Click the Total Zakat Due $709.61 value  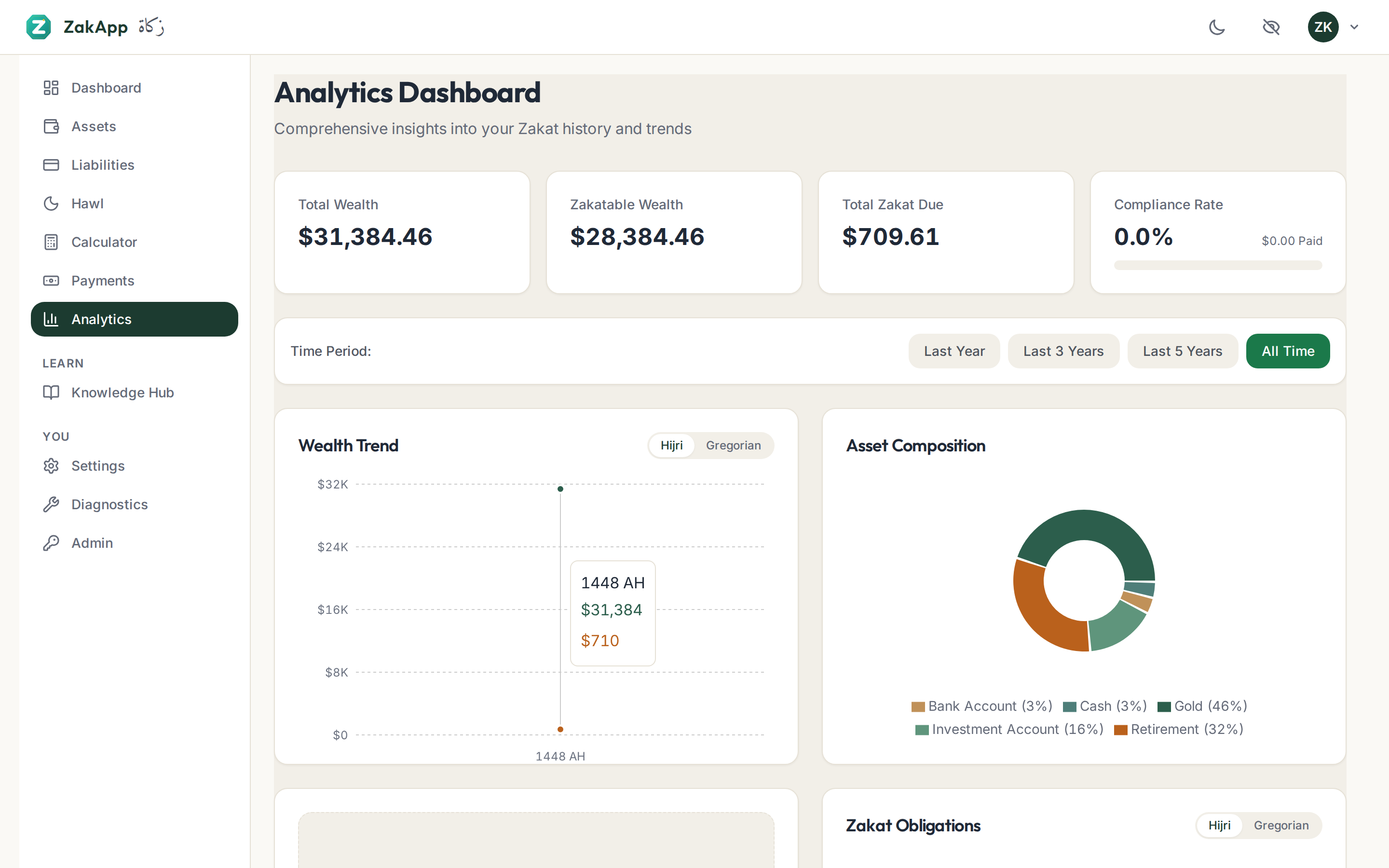coord(890,236)
